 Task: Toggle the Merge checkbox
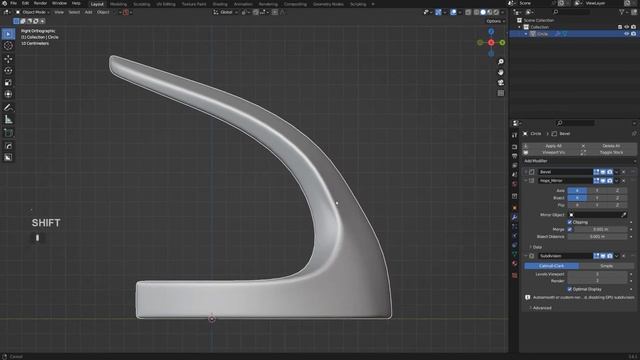[570, 229]
